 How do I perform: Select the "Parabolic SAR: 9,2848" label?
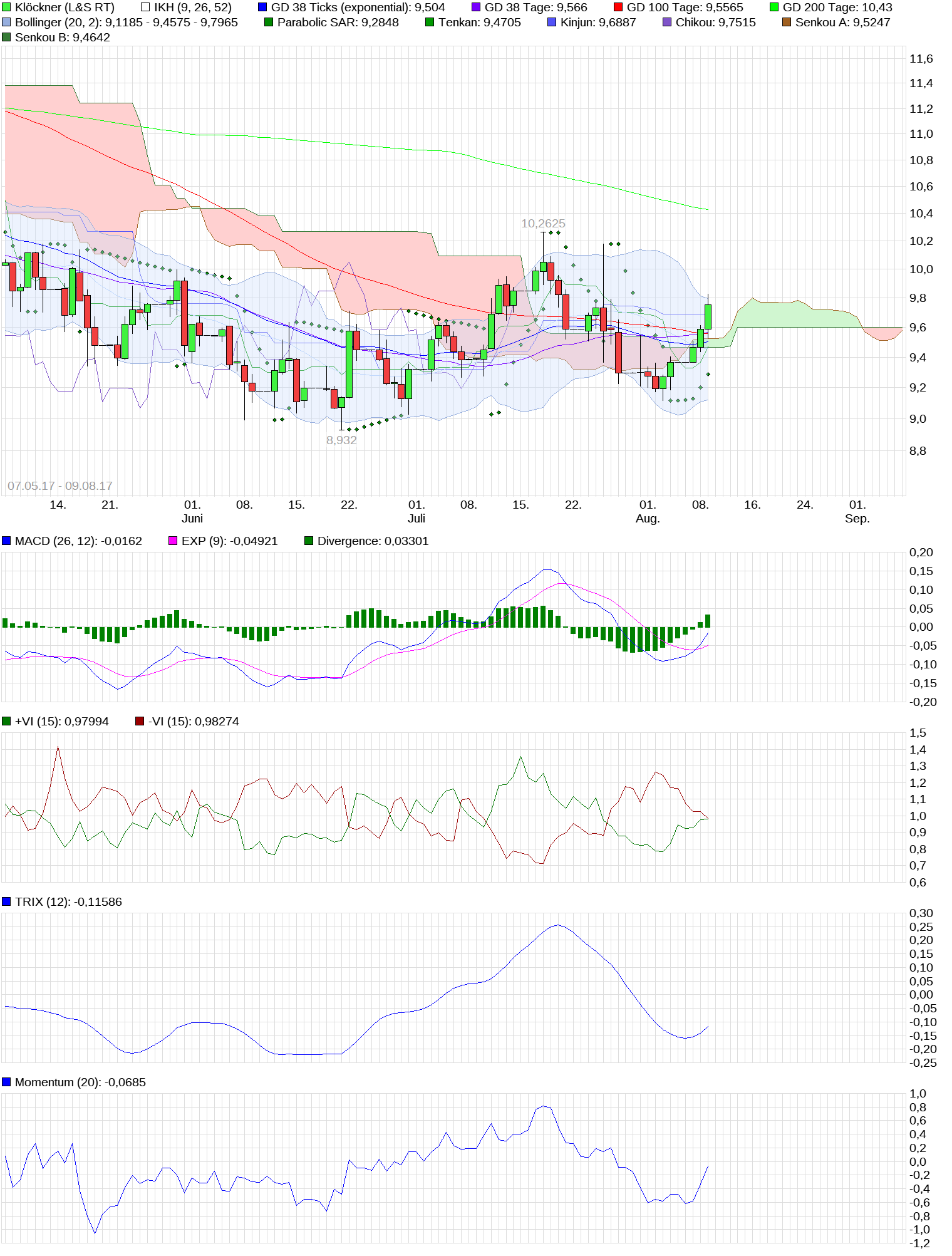pyautogui.click(x=338, y=23)
